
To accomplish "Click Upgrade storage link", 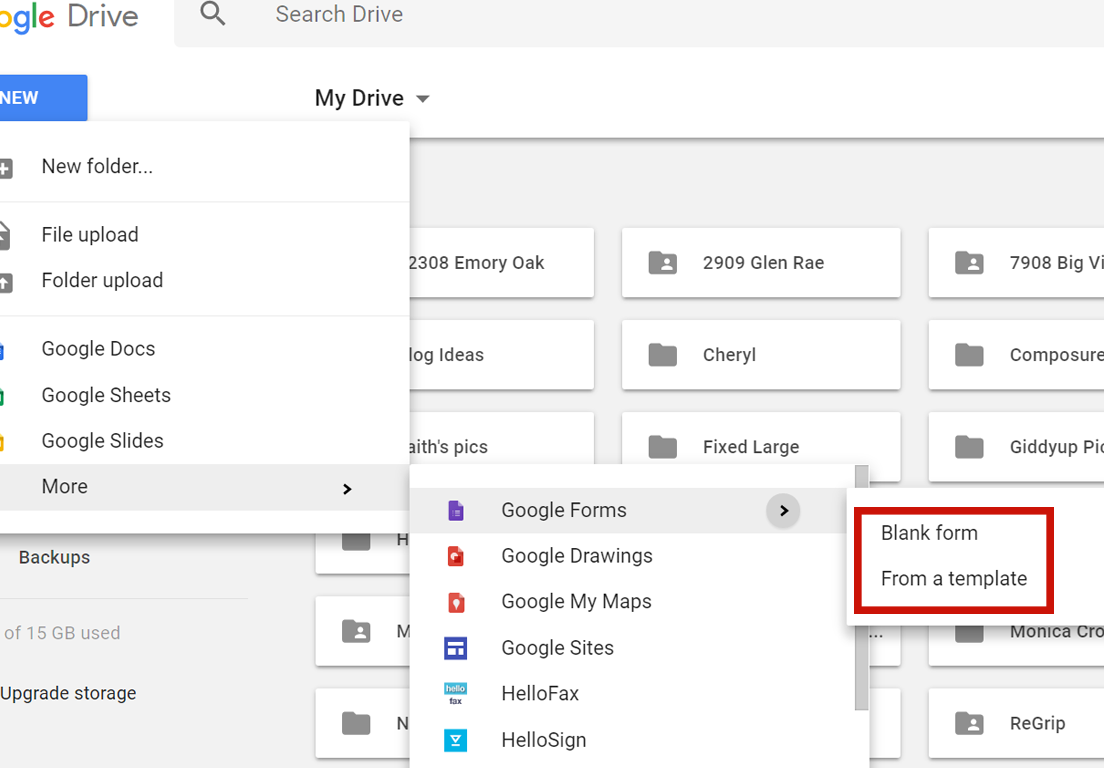I will pos(68,693).
